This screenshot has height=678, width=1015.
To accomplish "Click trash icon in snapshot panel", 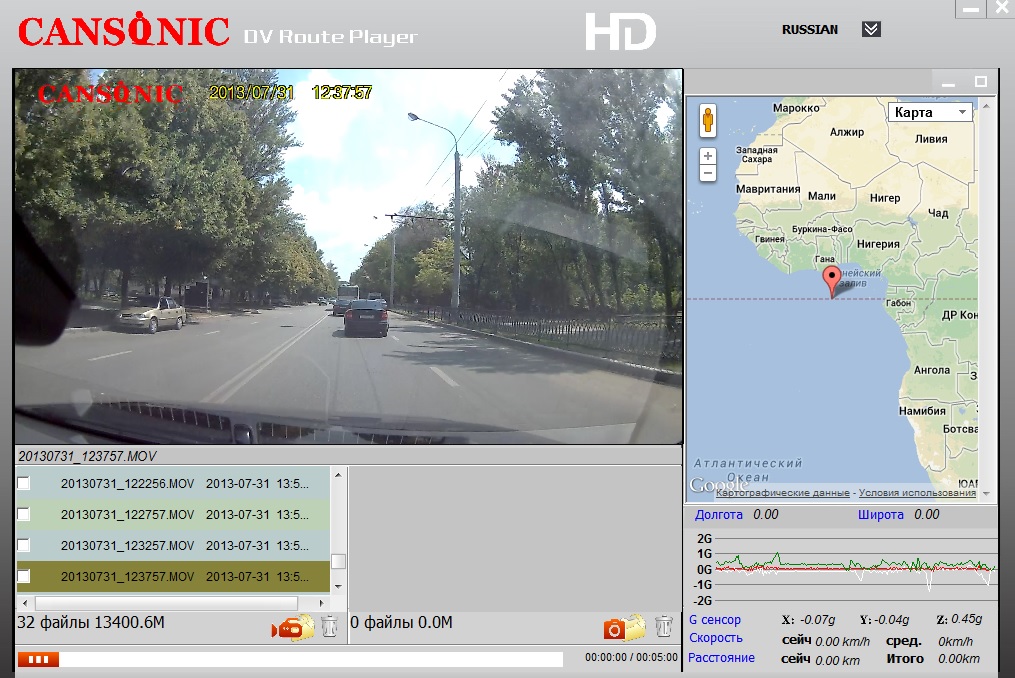I will pos(663,627).
